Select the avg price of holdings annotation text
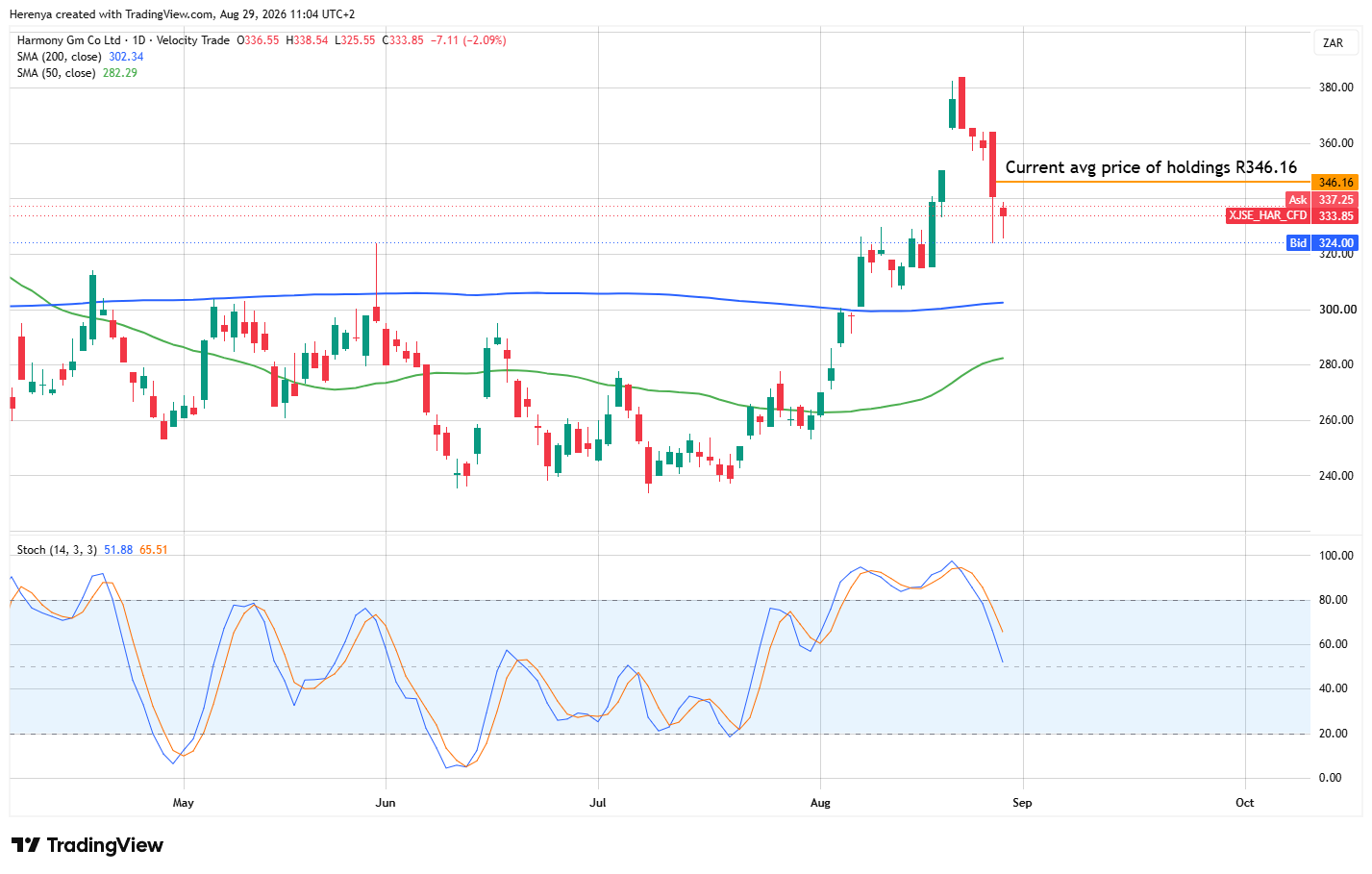Image resolution: width=1372 pixels, height=874 pixels. coord(1151,167)
